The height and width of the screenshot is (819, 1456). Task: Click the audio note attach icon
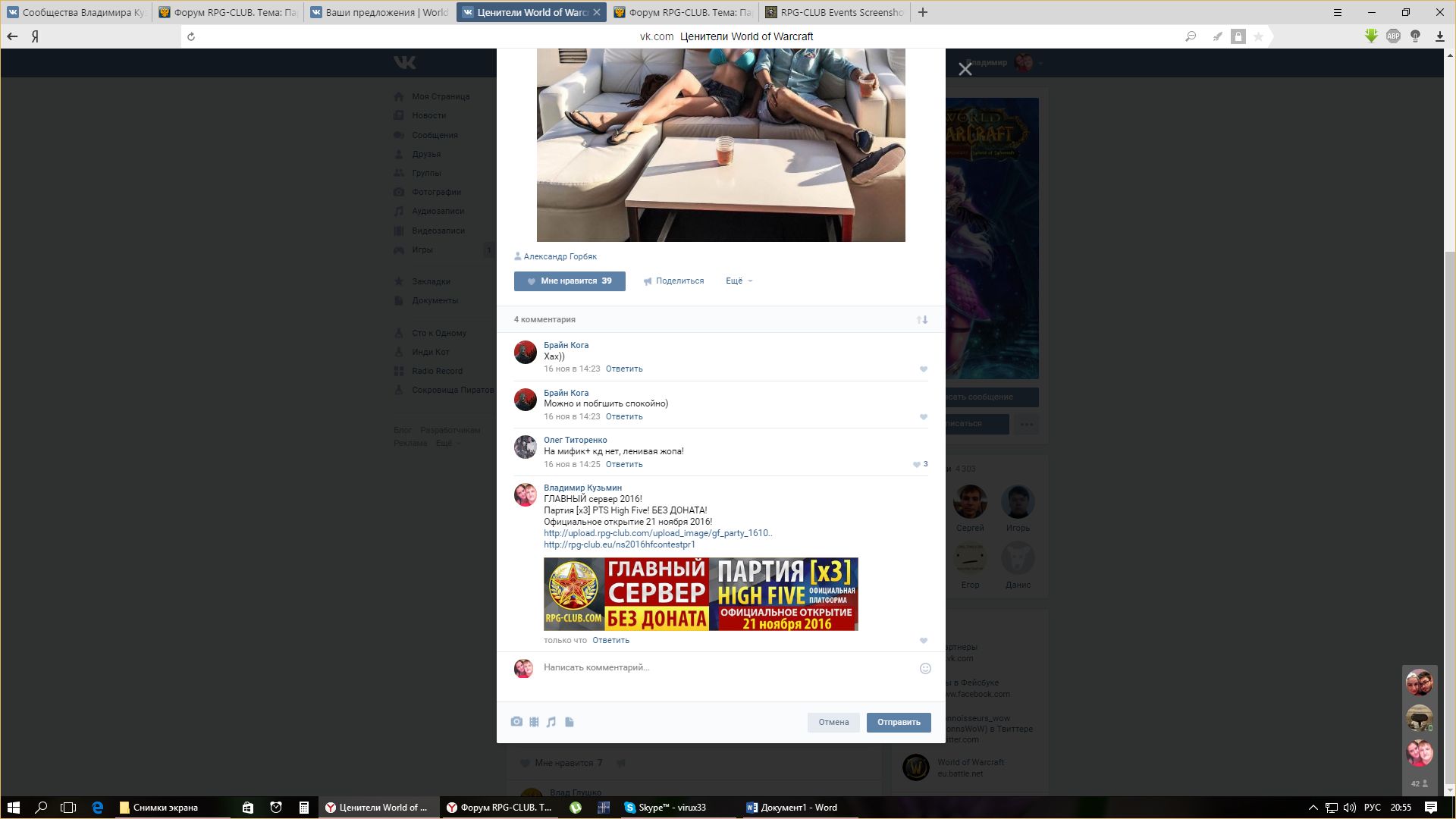pyautogui.click(x=551, y=722)
